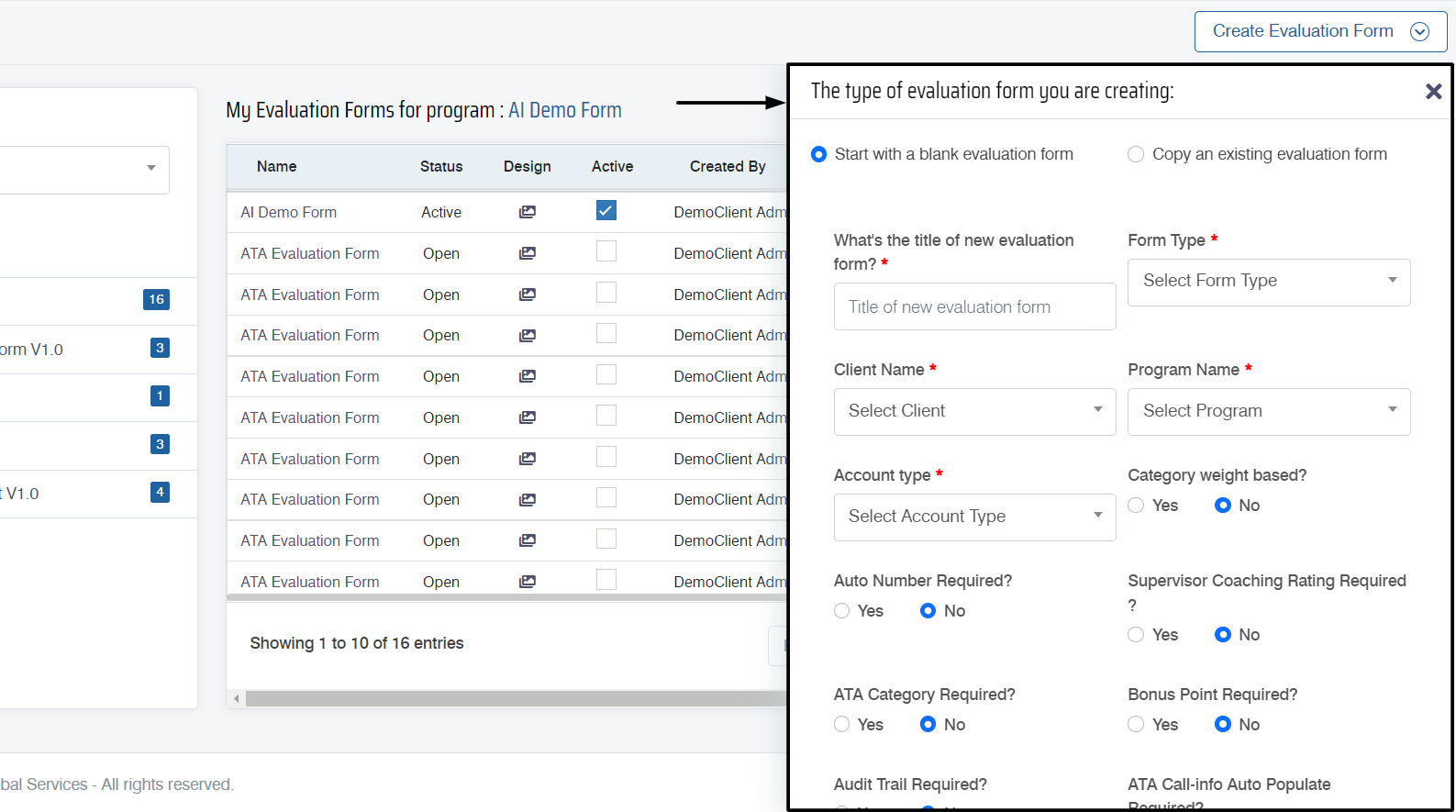
Task: Open design icon for AI Demo Form row
Action: tap(527, 212)
